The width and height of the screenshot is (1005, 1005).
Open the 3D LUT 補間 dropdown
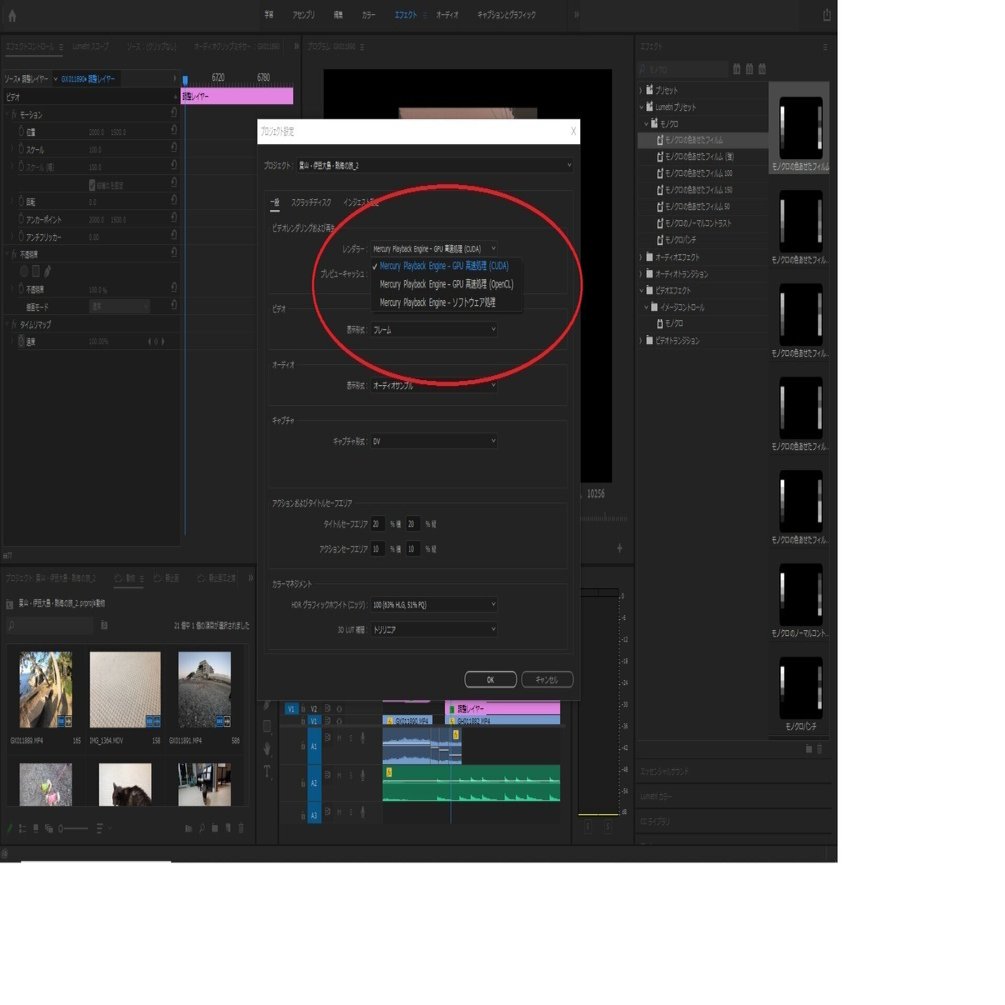[x=433, y=630]
